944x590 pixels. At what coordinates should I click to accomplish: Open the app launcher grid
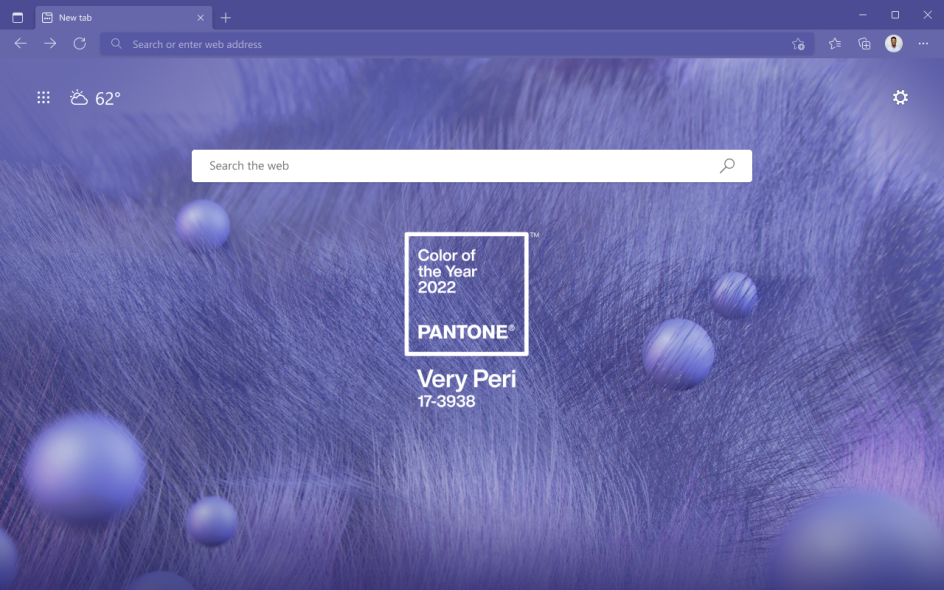43,97
